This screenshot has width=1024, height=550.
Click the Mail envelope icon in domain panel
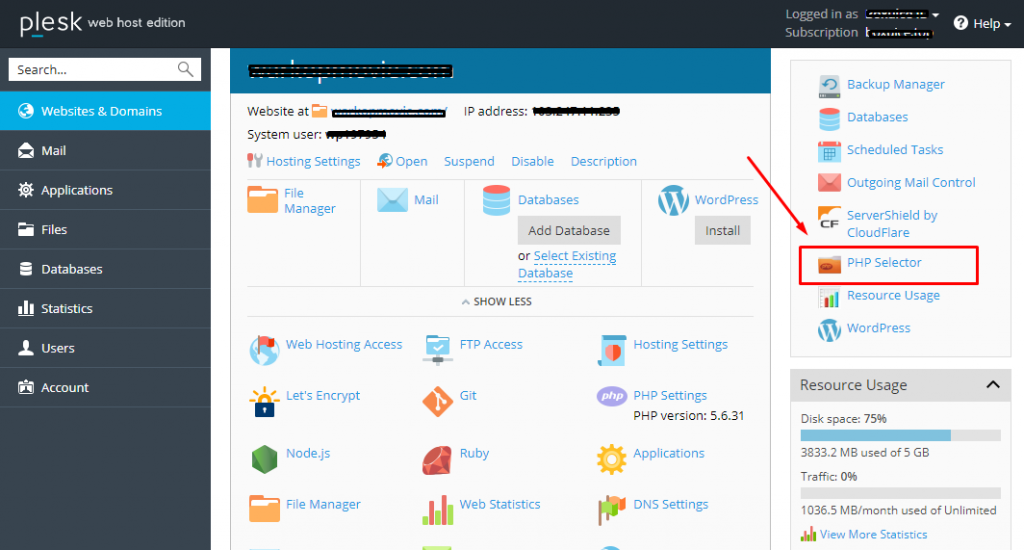tap(392, 200)
